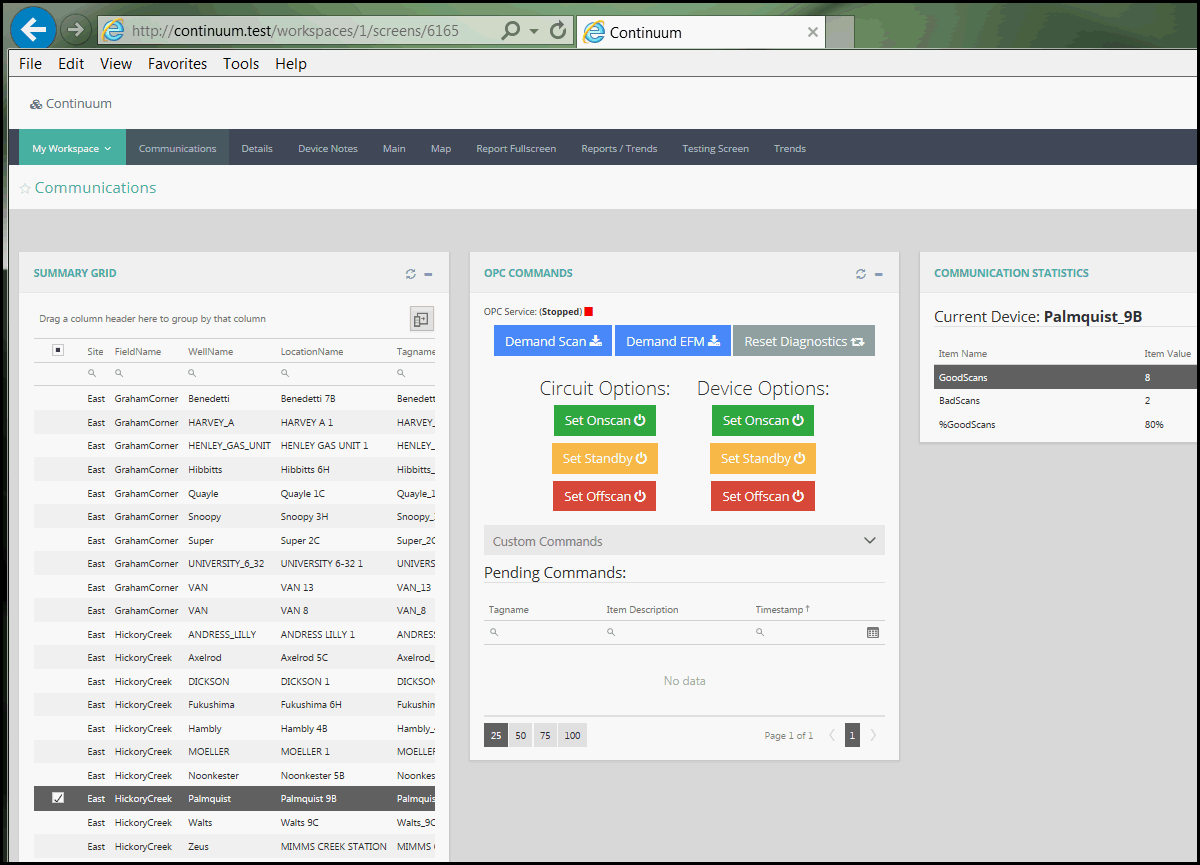Click the WellName filter search field

tap(230, 373)
